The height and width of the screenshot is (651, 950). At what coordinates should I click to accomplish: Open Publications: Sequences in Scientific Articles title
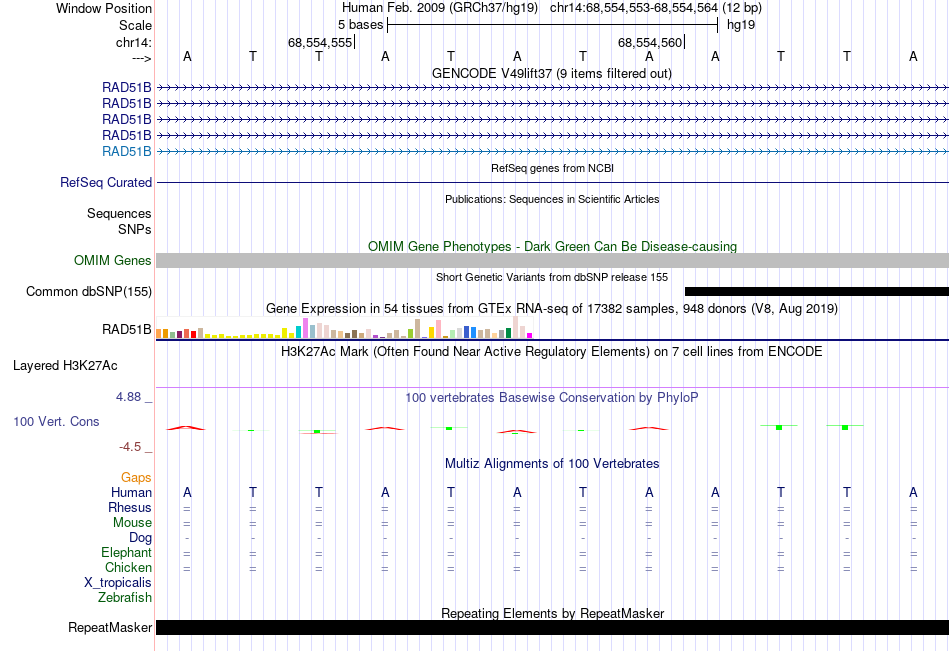pos(552,199)
